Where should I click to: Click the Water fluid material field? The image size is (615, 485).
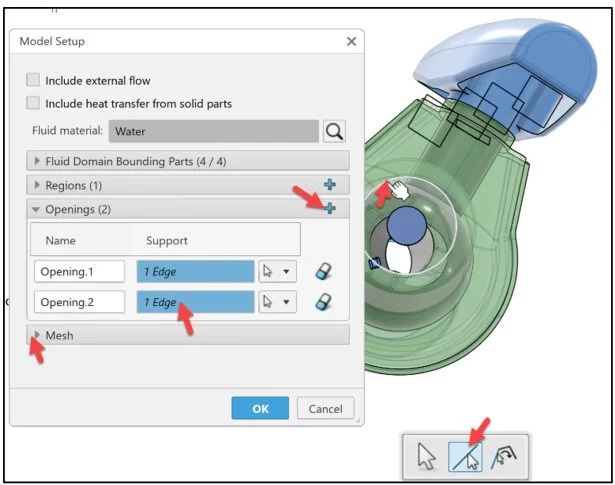[x=214, y=131]
